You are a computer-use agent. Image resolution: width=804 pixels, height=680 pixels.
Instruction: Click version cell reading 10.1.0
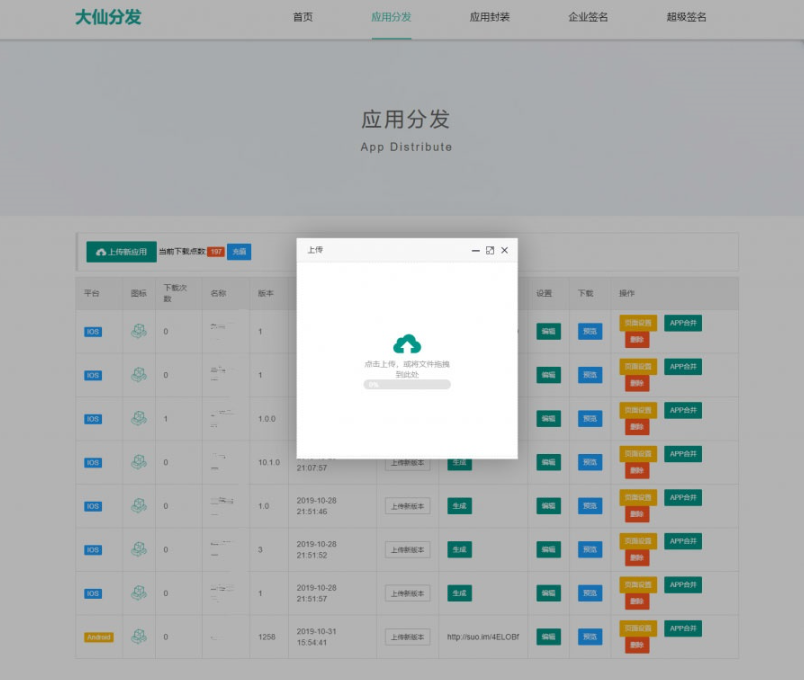point(269,463)
